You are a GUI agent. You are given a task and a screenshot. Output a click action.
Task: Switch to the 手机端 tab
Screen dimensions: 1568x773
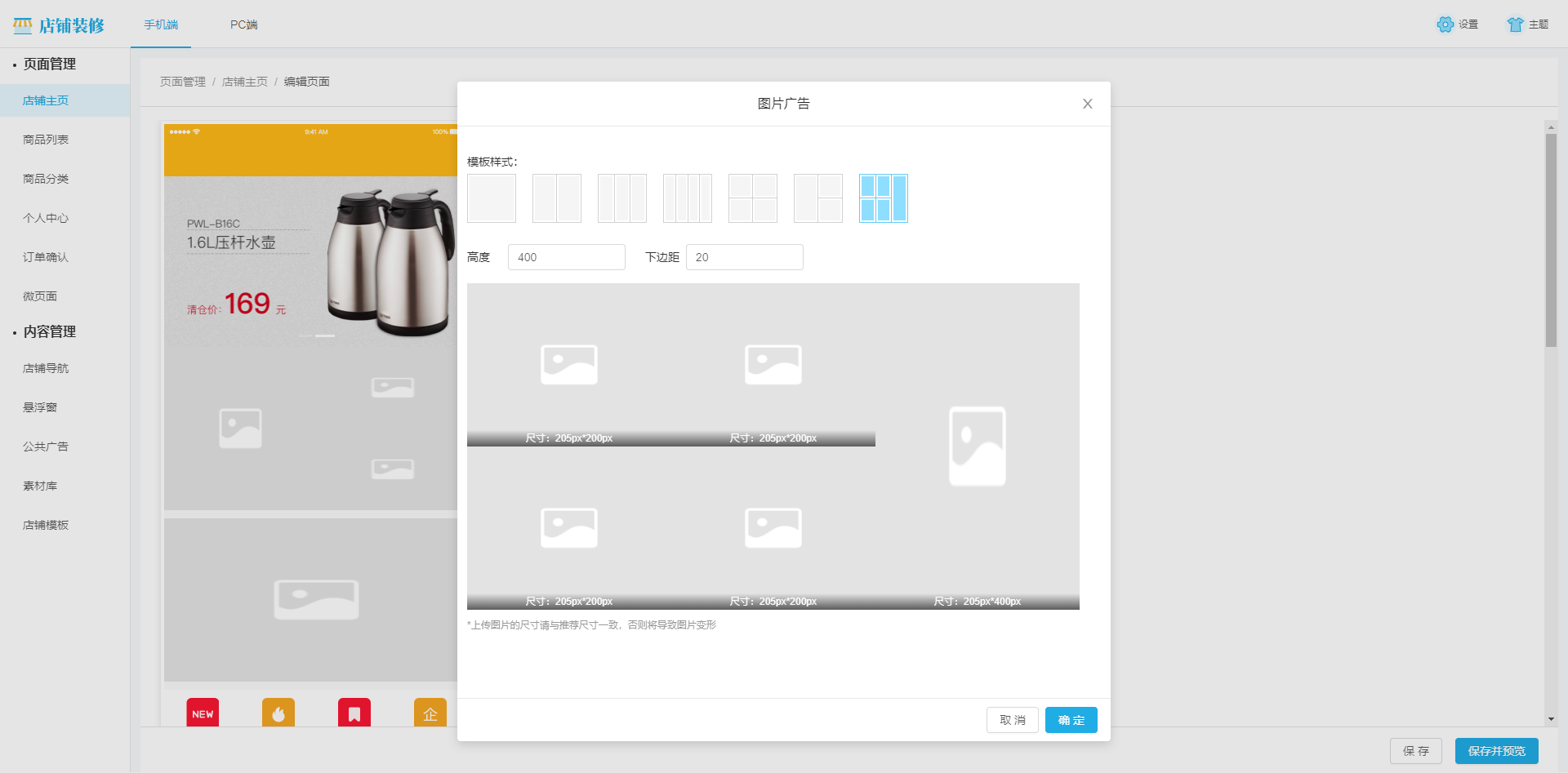point(161,24)
